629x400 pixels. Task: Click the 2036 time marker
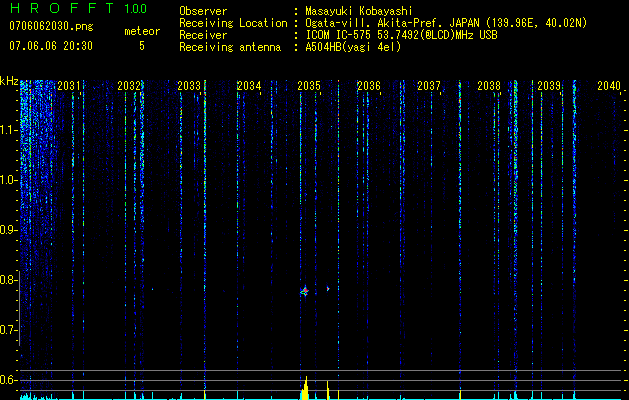369,85
